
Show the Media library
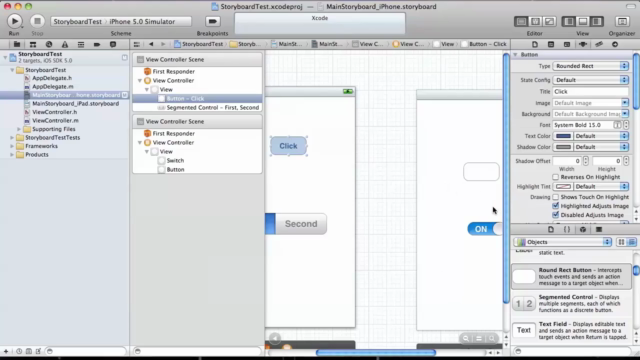(x=599, y=229)
